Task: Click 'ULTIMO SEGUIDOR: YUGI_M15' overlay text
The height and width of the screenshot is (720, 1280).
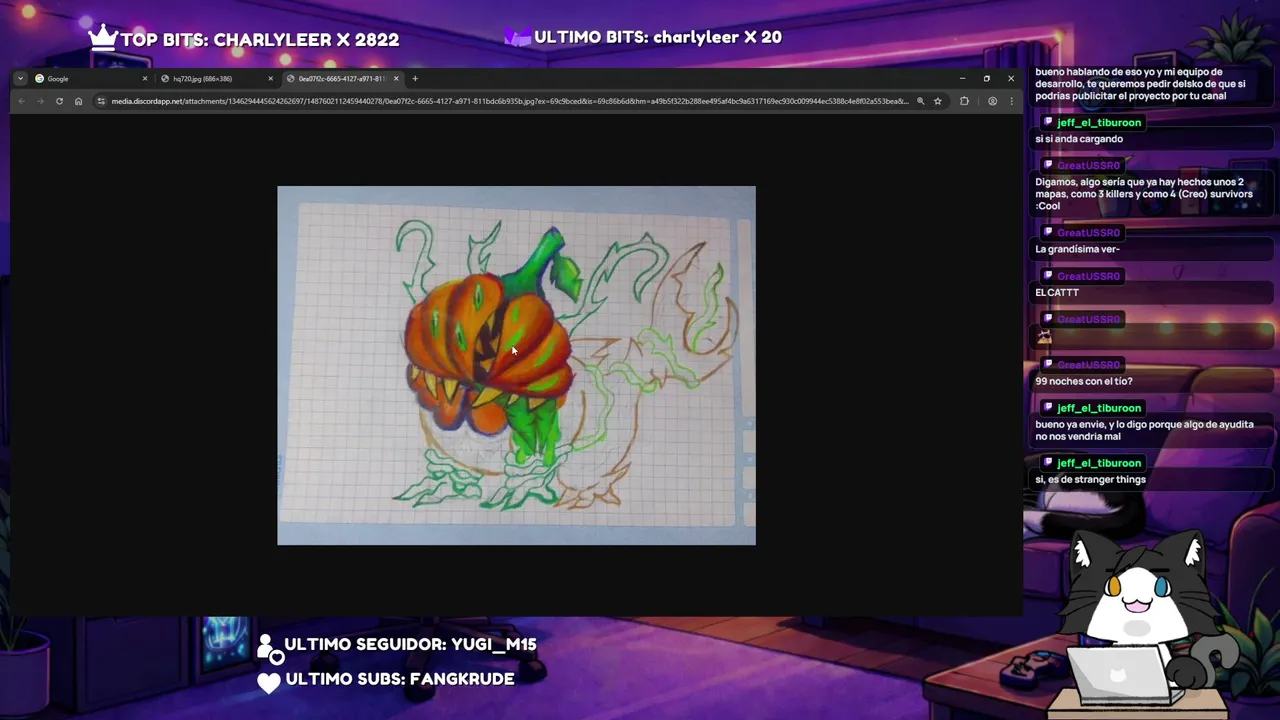Action: (x=410, y=645)
